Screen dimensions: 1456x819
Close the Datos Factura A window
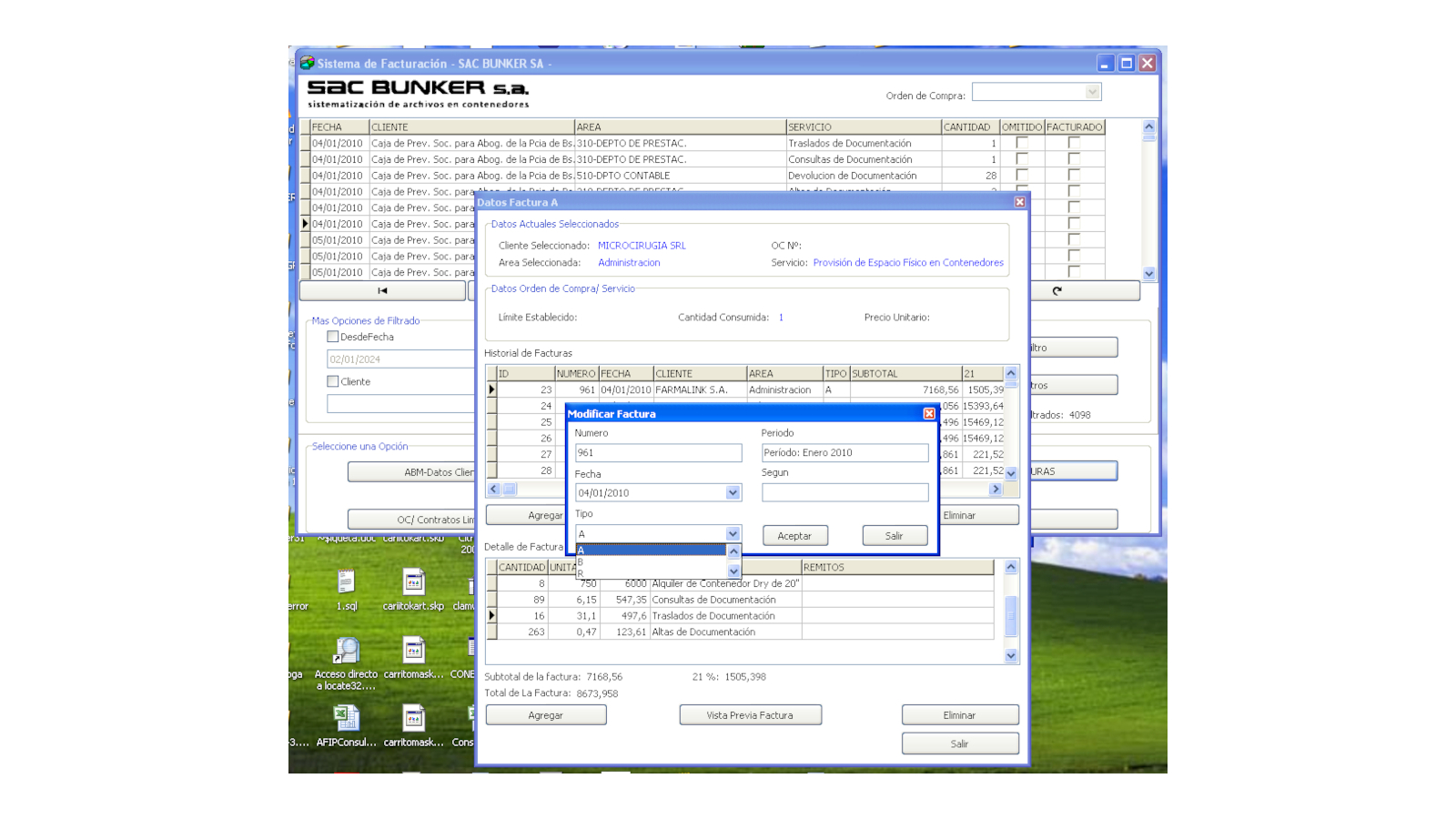pos(1019,202)
